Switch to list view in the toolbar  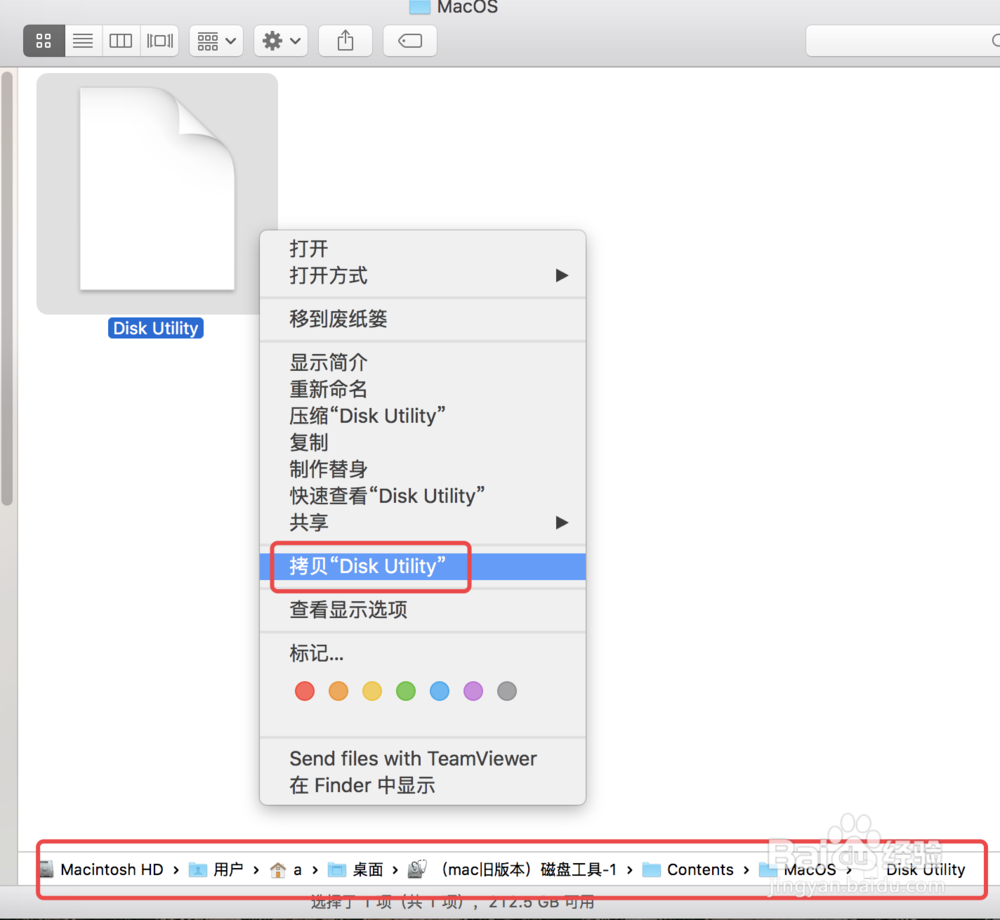[x=83, y=40]
